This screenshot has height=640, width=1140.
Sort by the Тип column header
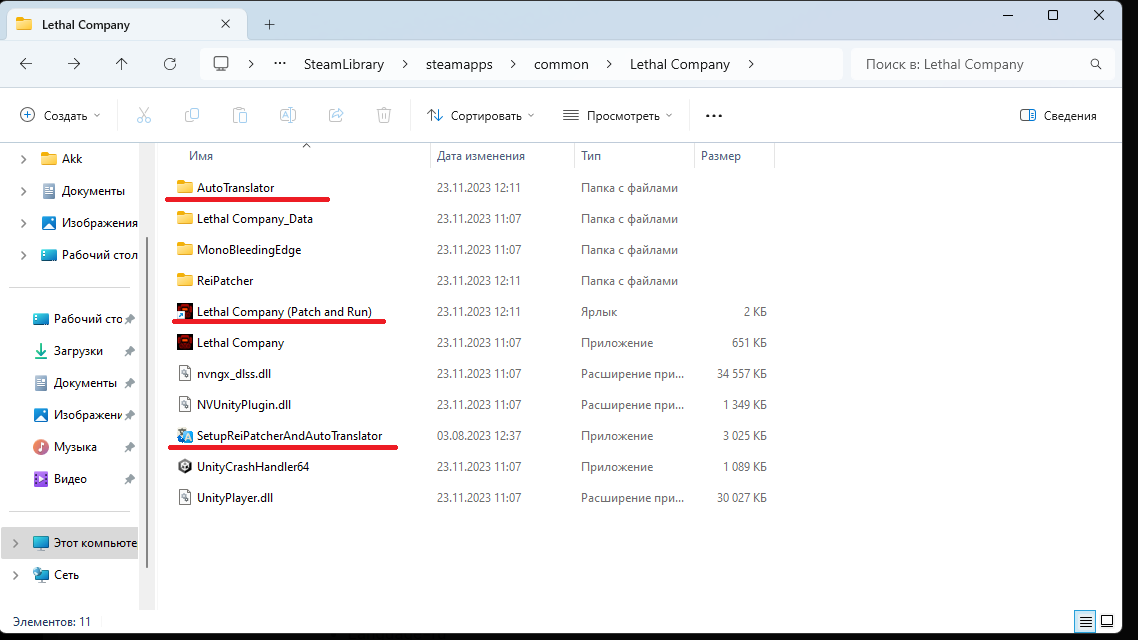click(x=591, y=156)
